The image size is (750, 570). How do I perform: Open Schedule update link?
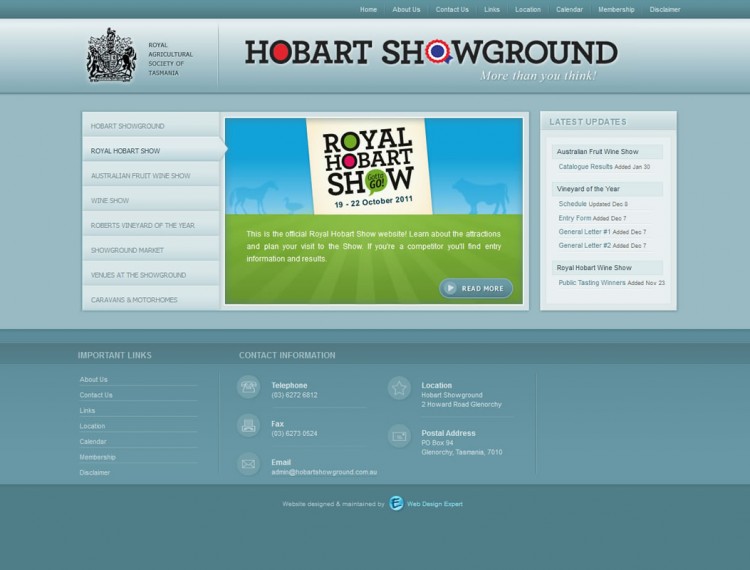click(x=573, y=204)
